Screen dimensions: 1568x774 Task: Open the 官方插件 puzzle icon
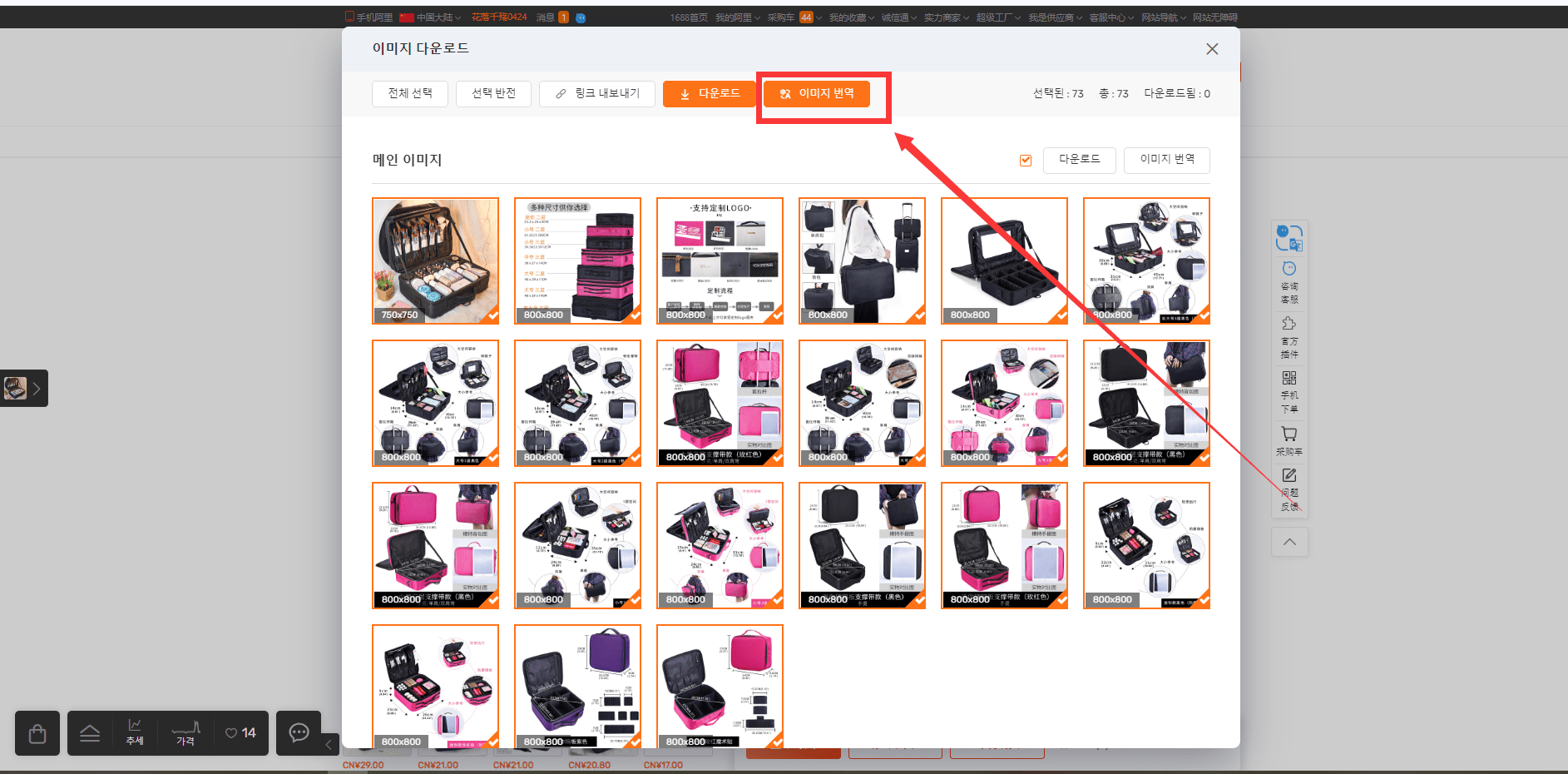coord(1289,337)
